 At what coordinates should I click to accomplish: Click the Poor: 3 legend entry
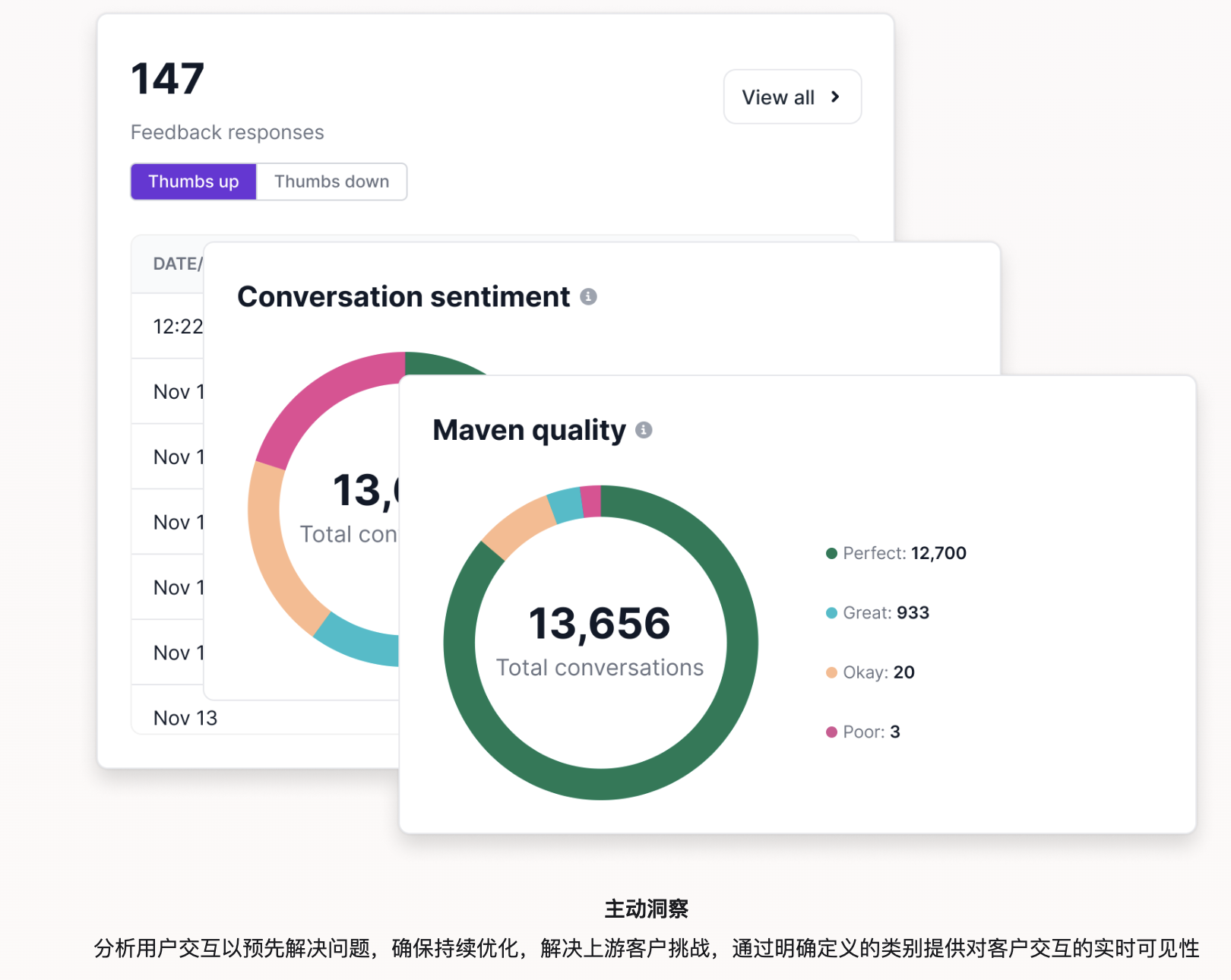(862, 732)
